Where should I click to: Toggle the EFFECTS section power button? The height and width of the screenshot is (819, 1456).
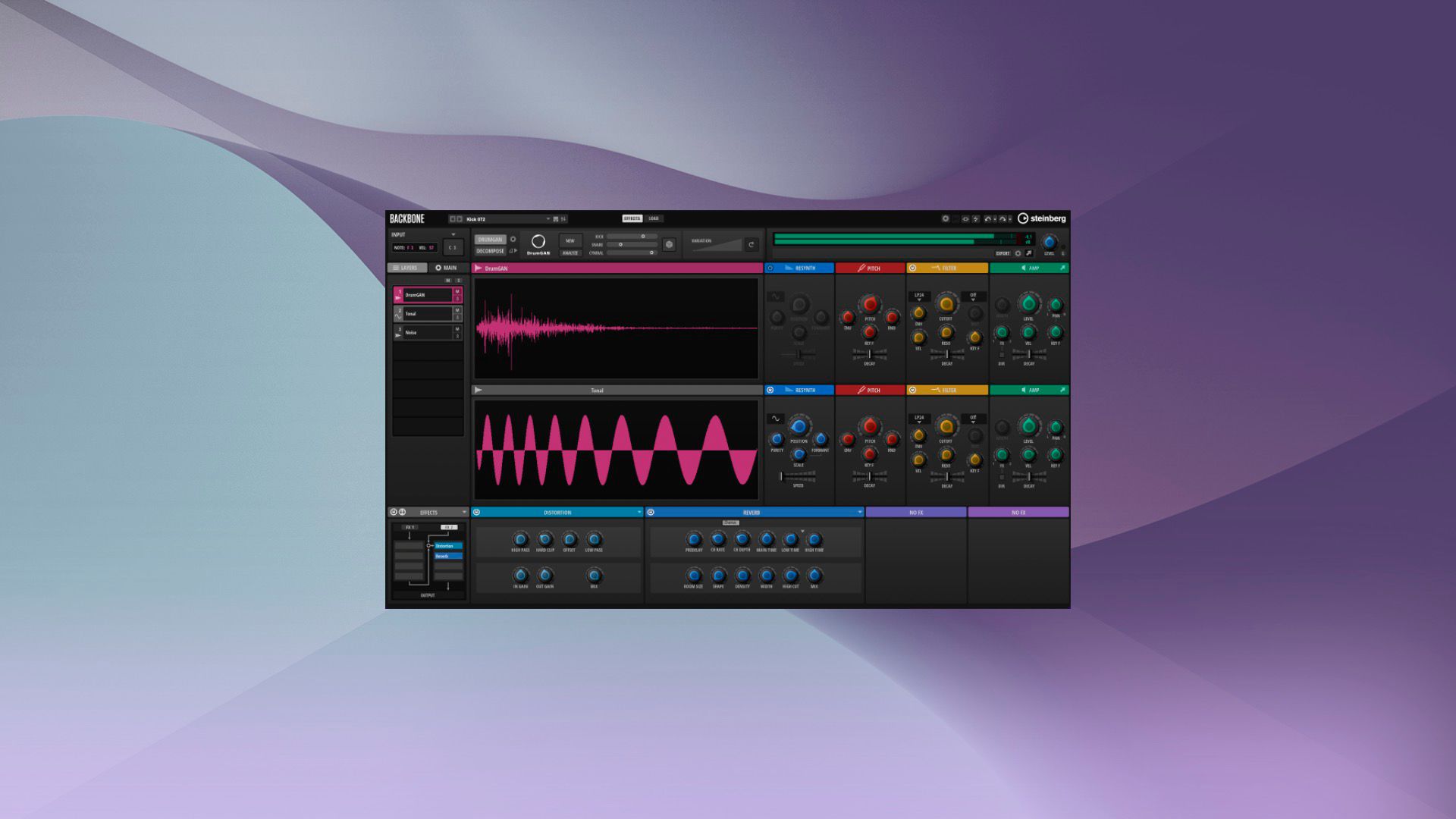click(394, 513)
